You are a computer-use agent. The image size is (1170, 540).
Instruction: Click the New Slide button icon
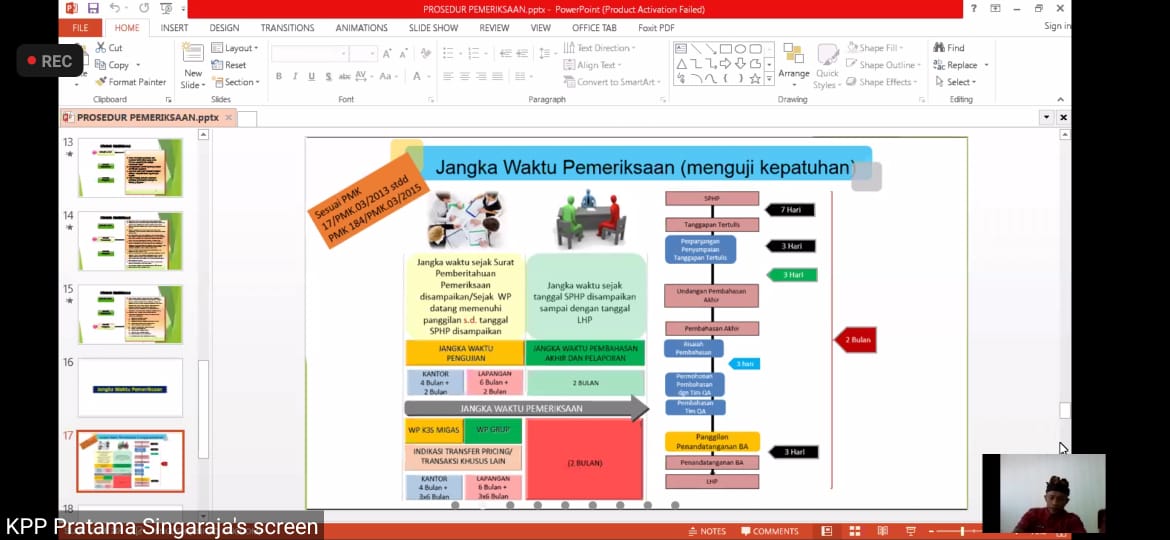click(193, 56)
